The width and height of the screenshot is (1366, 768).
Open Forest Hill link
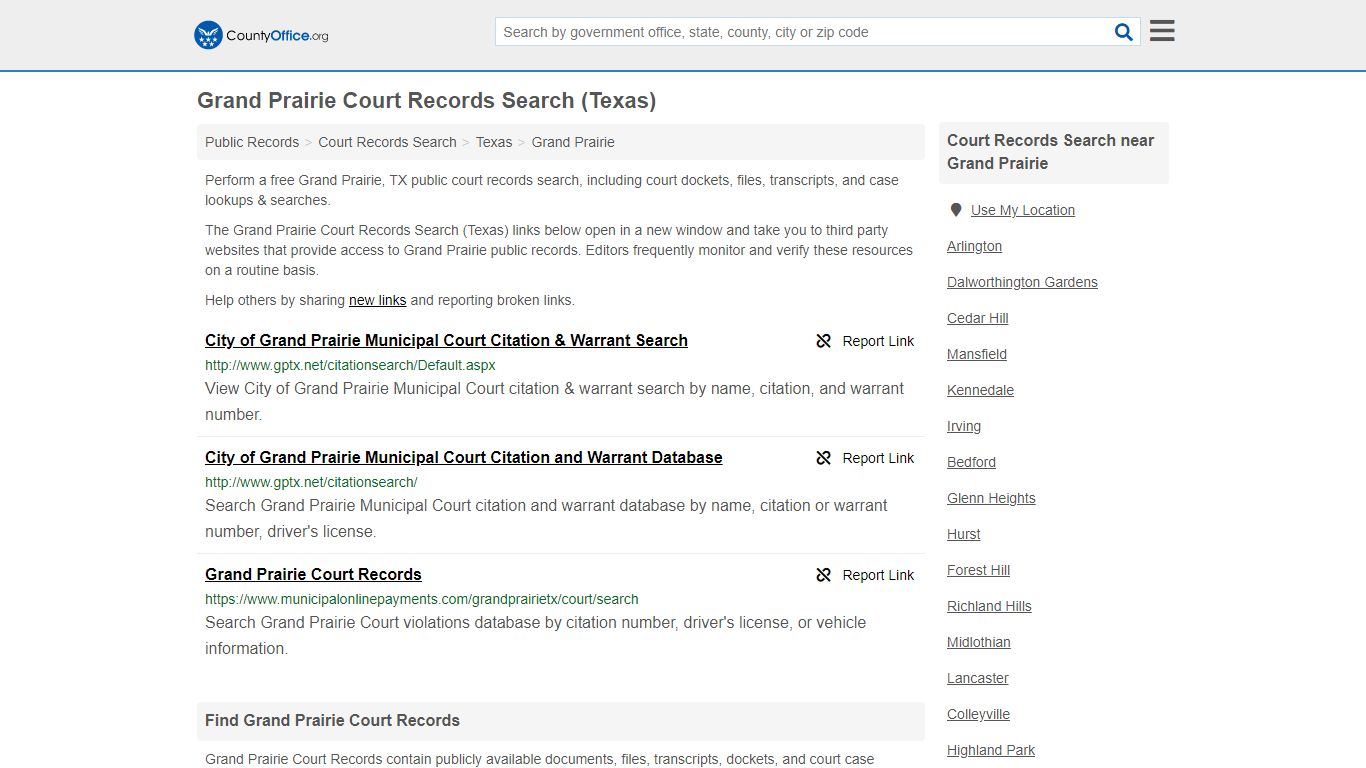pyautogui.click(x=978, y=570)
